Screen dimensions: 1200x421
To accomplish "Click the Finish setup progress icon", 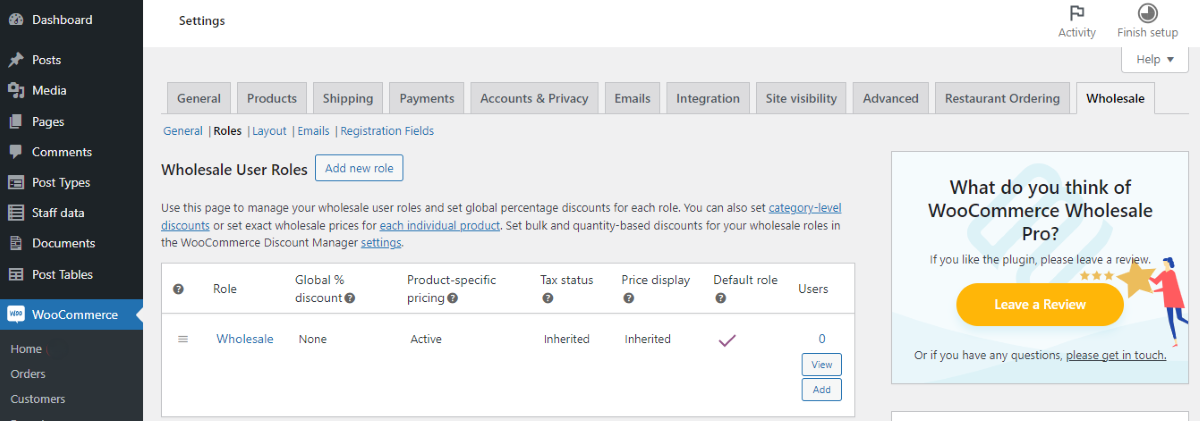I will click(x=1148, y=13).
